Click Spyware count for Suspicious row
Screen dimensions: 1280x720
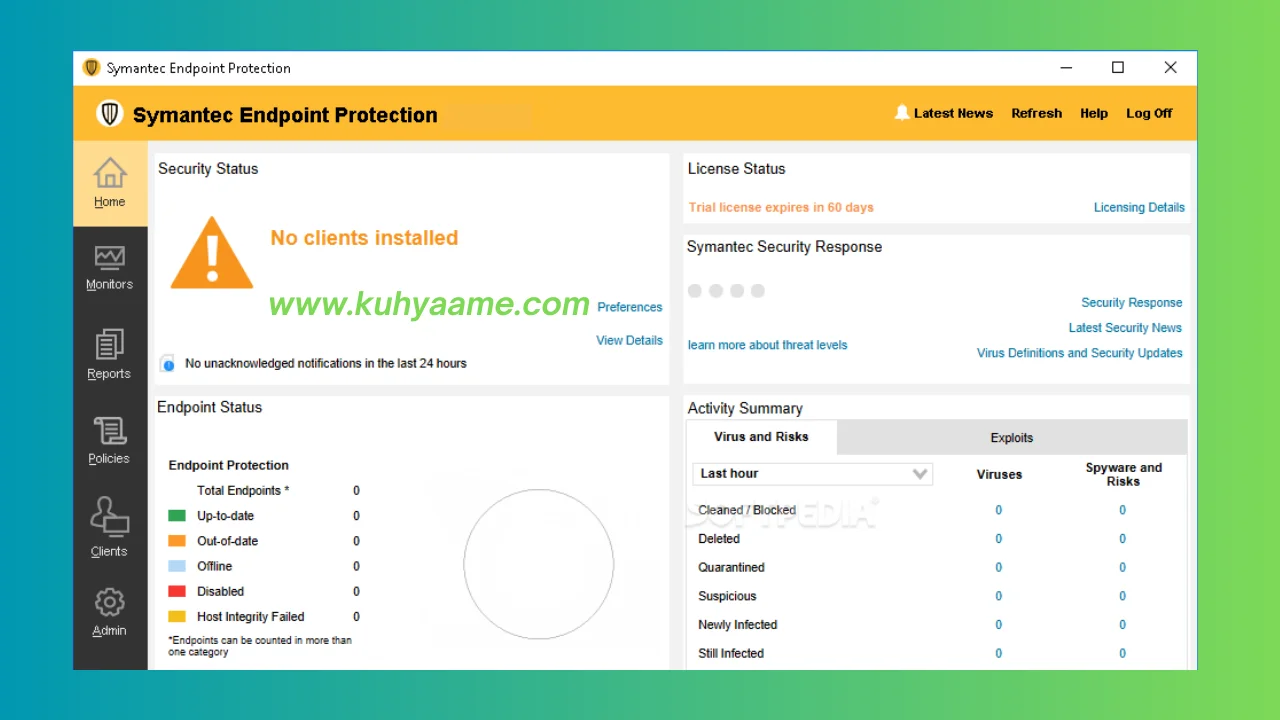pos(1122,596)
